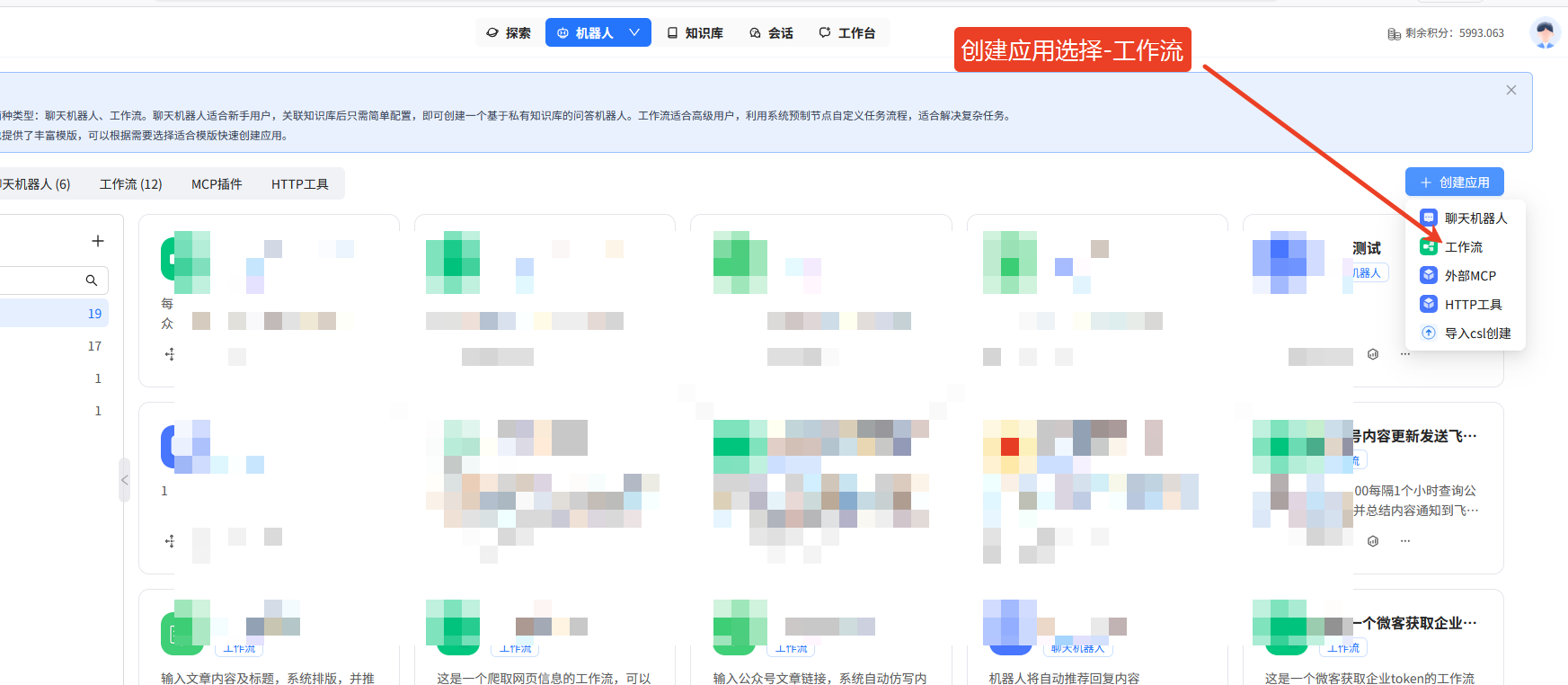The height and width of the screenshot is (685, 1568).
Task: Switch to the 知识库 tab
Action: tap(695, 33)
